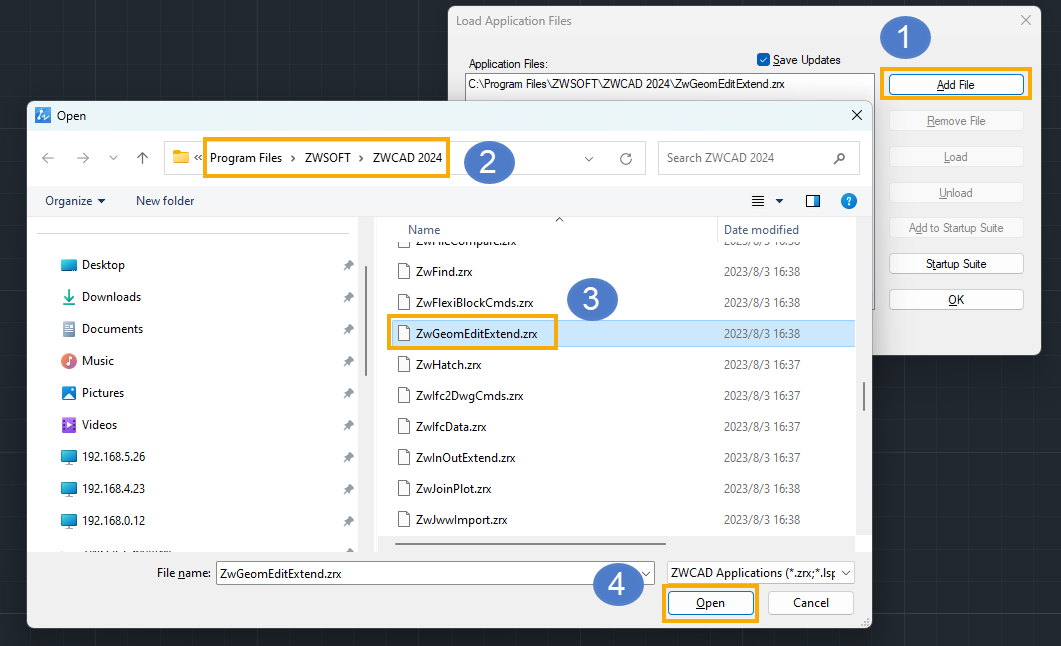
Task: Click Startup Suite button
Action: [x=955, y=264]
